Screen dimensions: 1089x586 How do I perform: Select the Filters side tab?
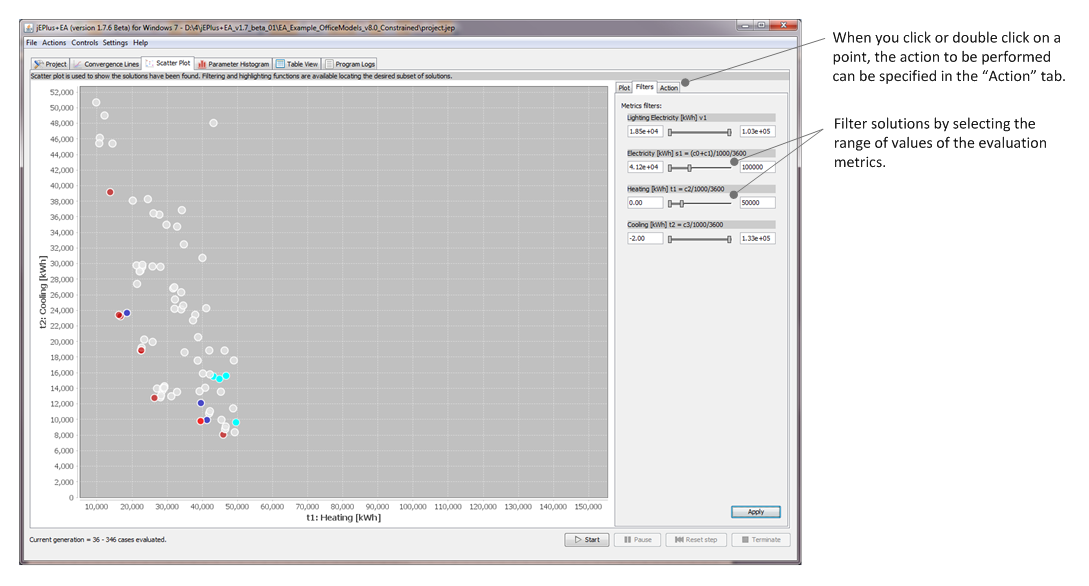click(645, 87)
